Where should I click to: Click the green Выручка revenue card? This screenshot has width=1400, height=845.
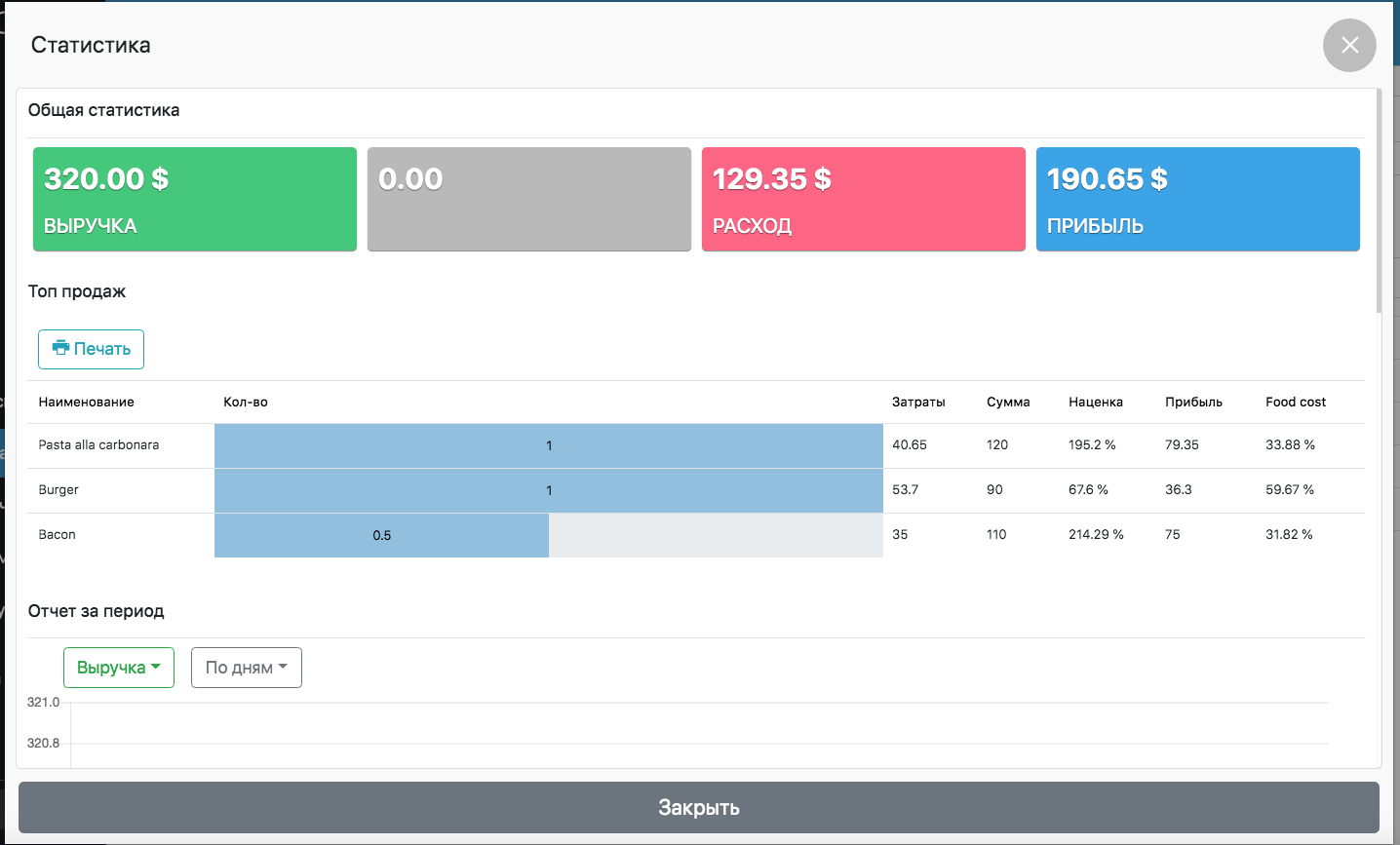tap(195, 200)
